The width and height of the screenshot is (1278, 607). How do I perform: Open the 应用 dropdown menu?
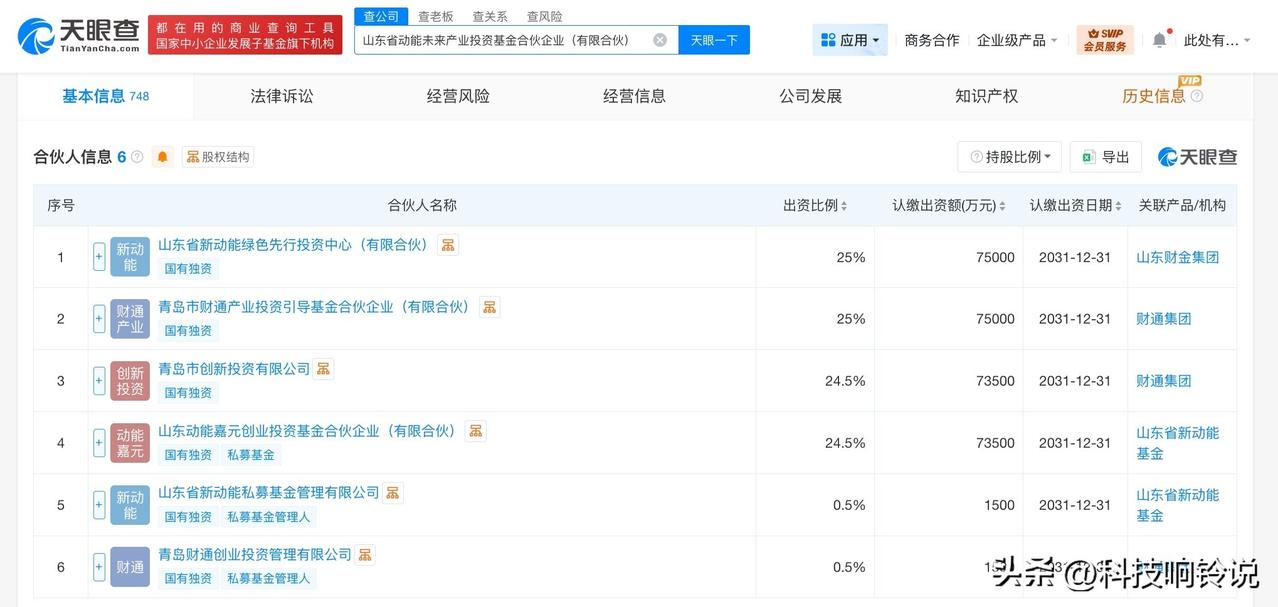[850, 40]
